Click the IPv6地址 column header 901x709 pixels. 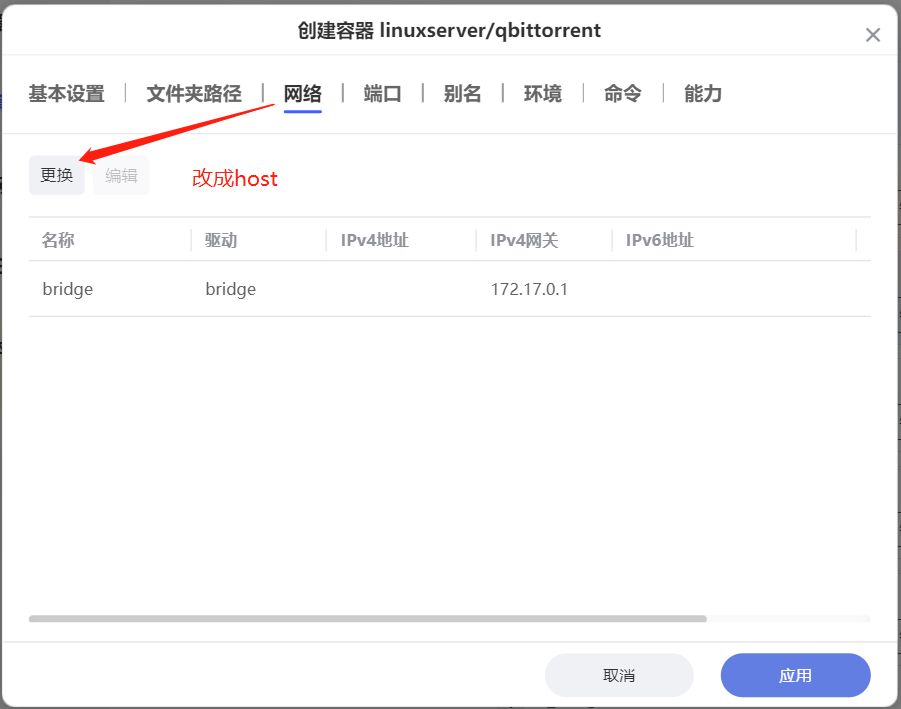coord(659,240)
